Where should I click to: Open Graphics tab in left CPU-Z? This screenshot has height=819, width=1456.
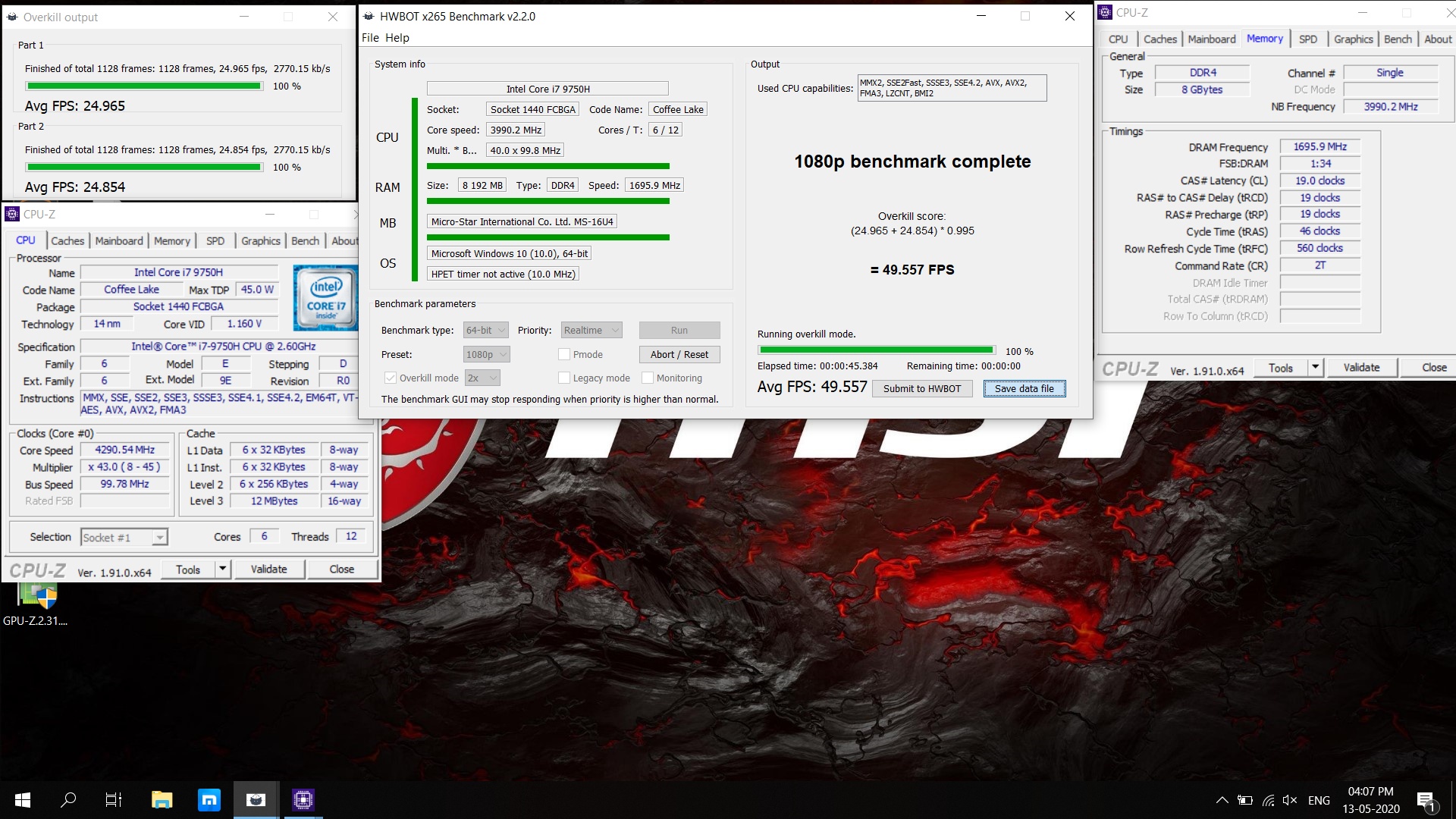(x=261, y=240)
